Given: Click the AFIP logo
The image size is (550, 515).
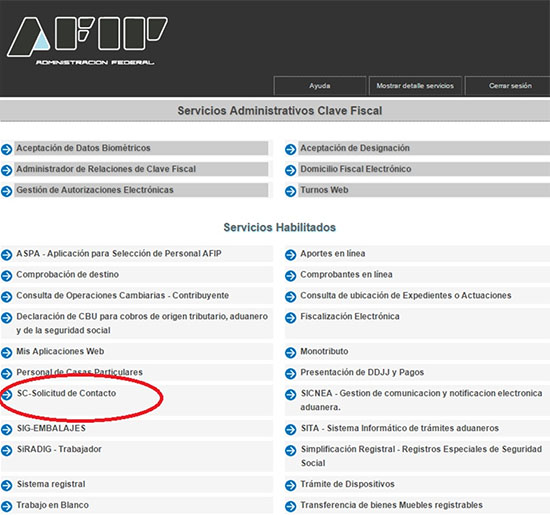Looking at the screenshot, I should [x=87, y=41].
